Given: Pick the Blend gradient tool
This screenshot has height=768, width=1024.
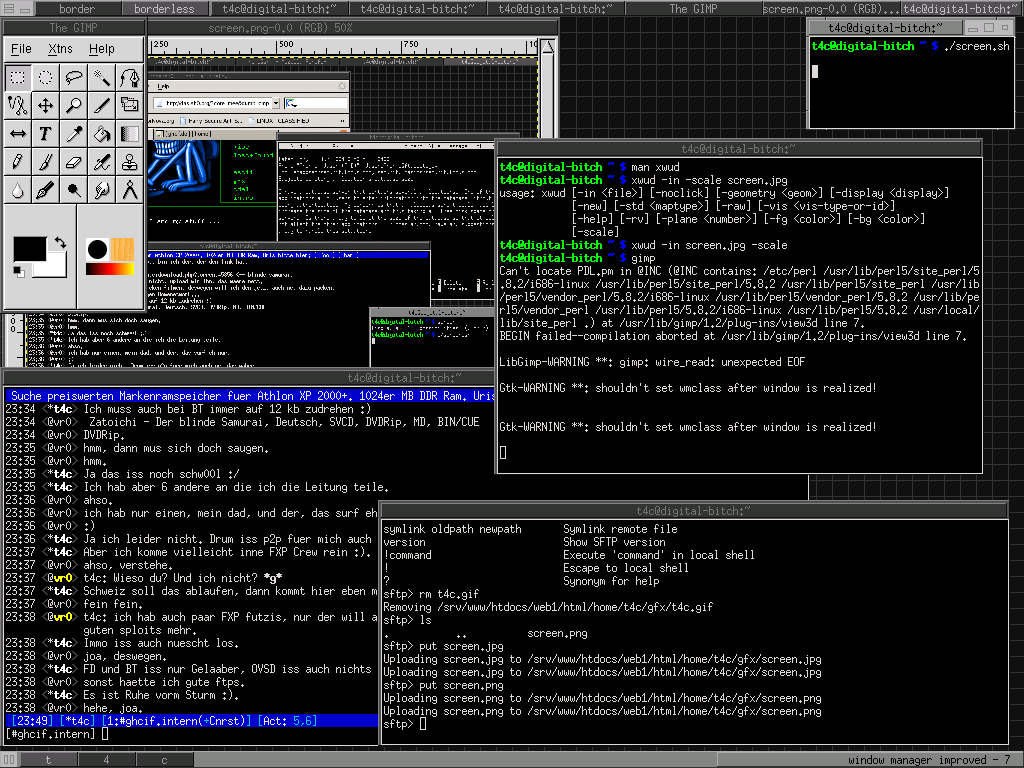Looking at the screenshot, I should tap(130, 134).
